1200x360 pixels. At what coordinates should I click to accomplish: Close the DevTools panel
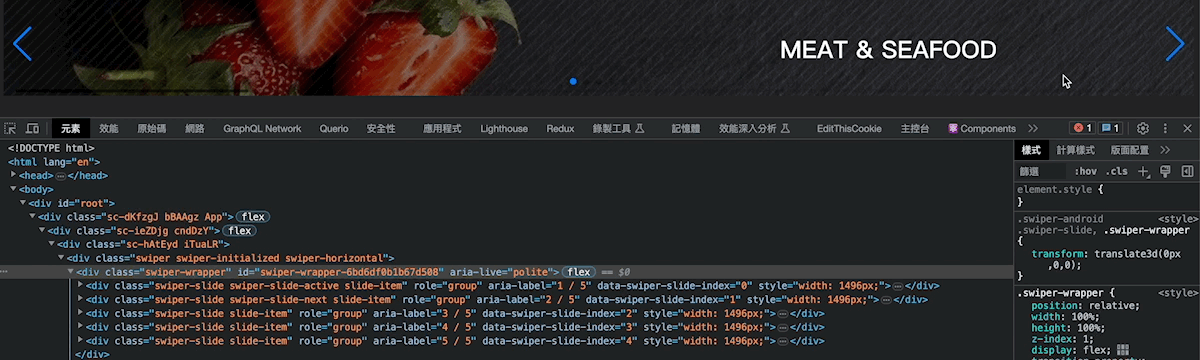click(x=1187, y=129)
